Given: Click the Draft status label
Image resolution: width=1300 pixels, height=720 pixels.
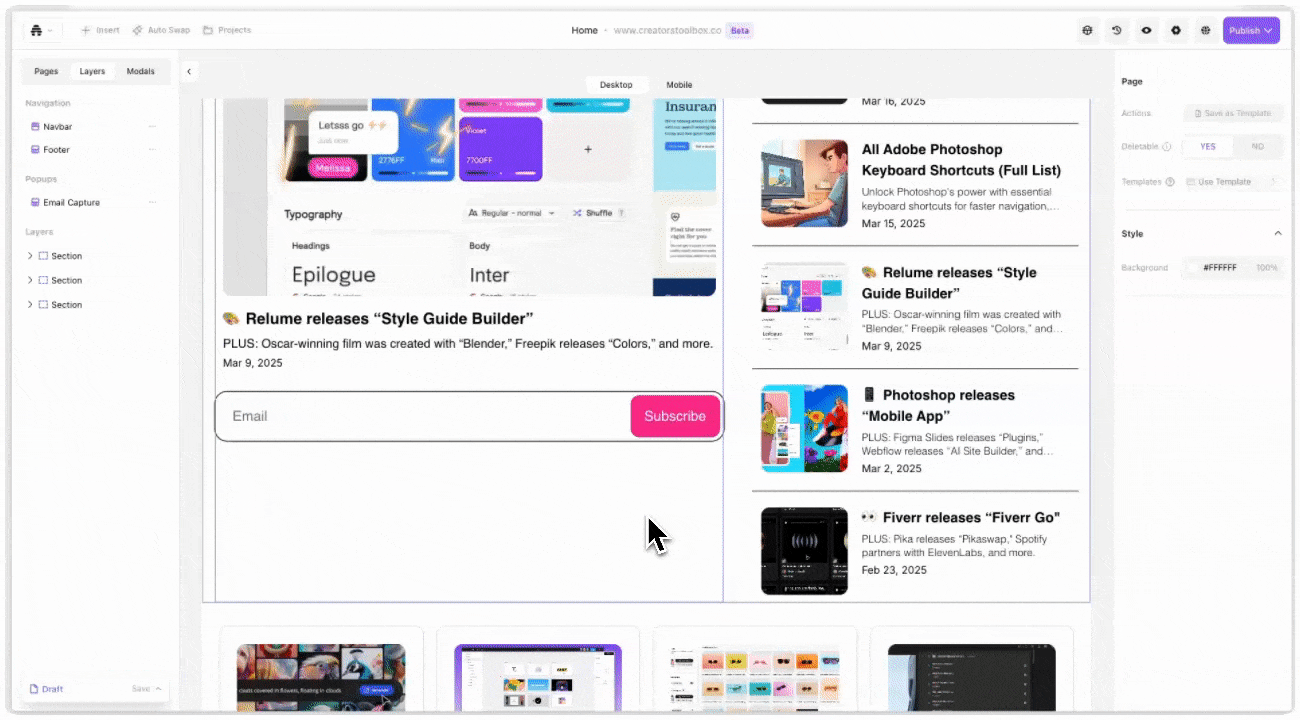Looking at the screenshot, I should coord(52,689).
